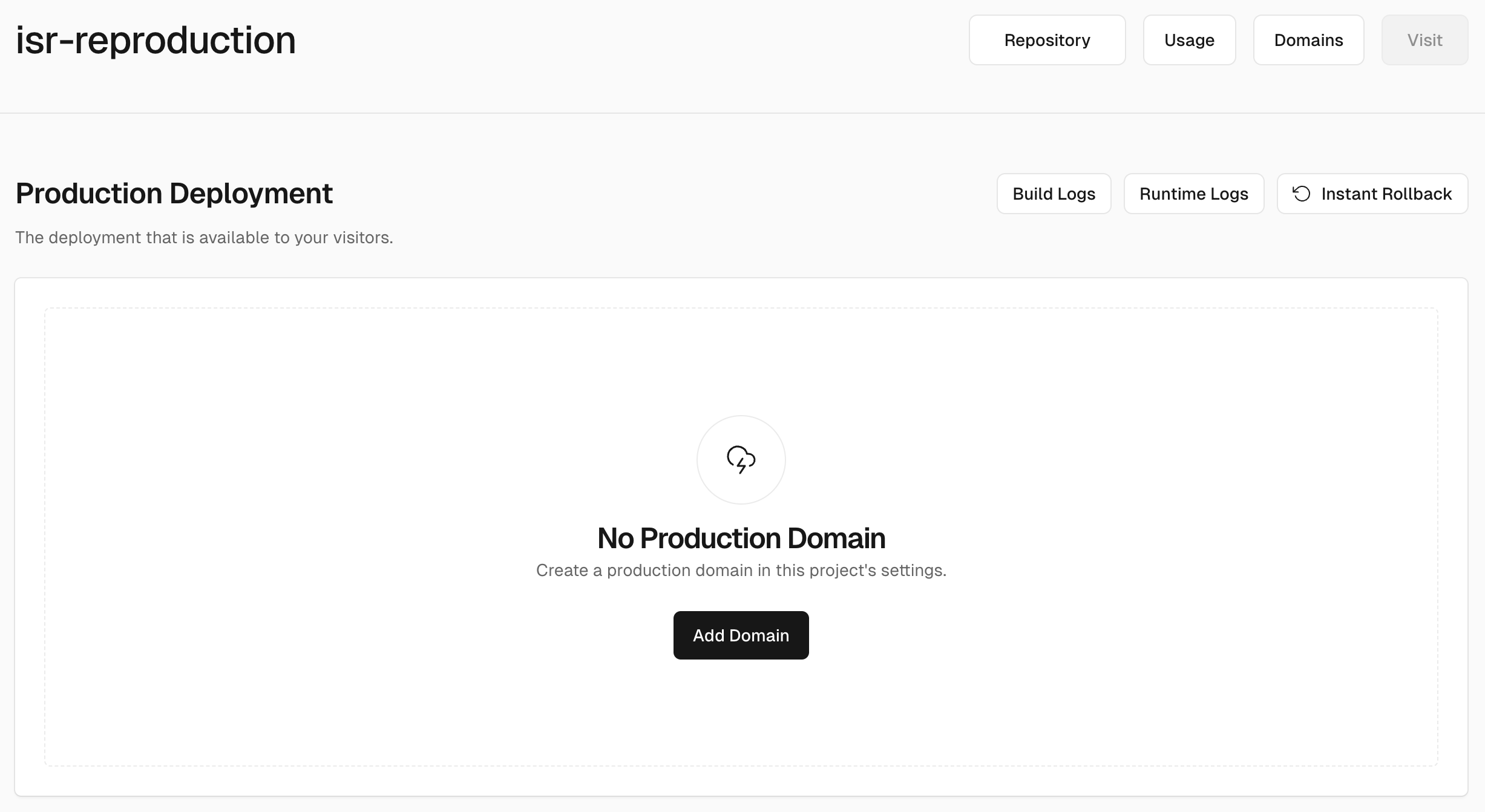View the Runtime Logs
This screenshot has width=1485, height=812.
pyautogui.click(x=1193, y=194)
